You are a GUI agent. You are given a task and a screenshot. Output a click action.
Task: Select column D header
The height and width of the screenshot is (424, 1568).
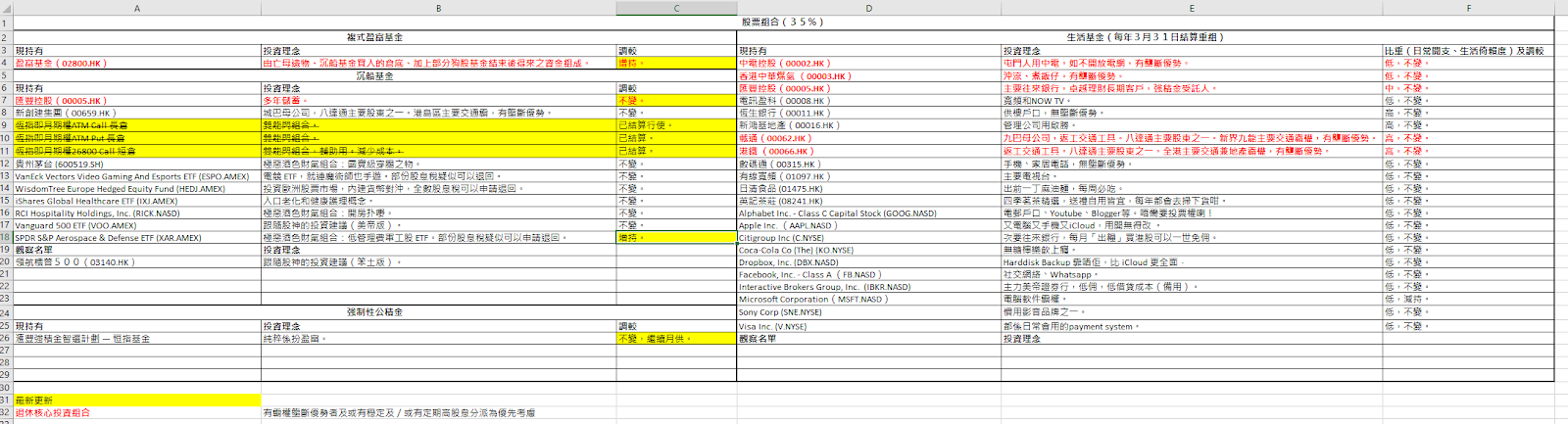pyautogui.click(x=868, y=8)
